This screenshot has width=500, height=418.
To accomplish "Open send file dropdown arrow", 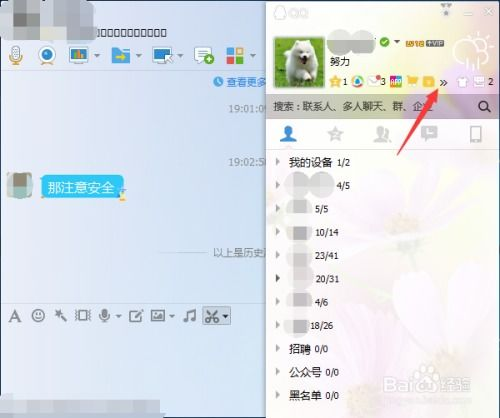I will (x=139, y=55).
